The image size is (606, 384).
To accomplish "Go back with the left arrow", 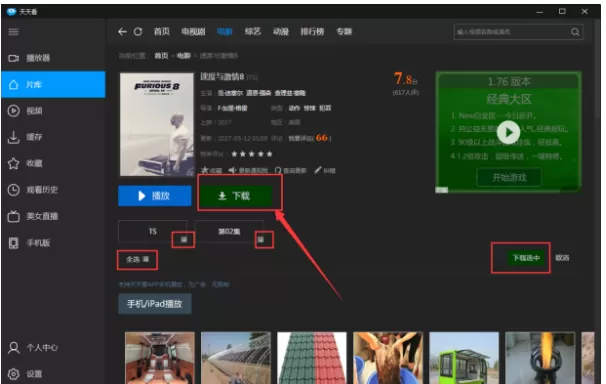I will [122, 32].
